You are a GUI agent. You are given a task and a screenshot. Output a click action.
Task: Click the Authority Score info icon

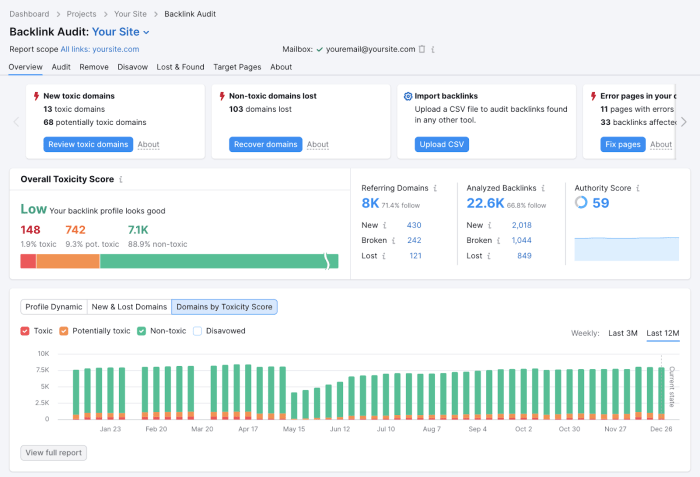[x=638, y=188]
